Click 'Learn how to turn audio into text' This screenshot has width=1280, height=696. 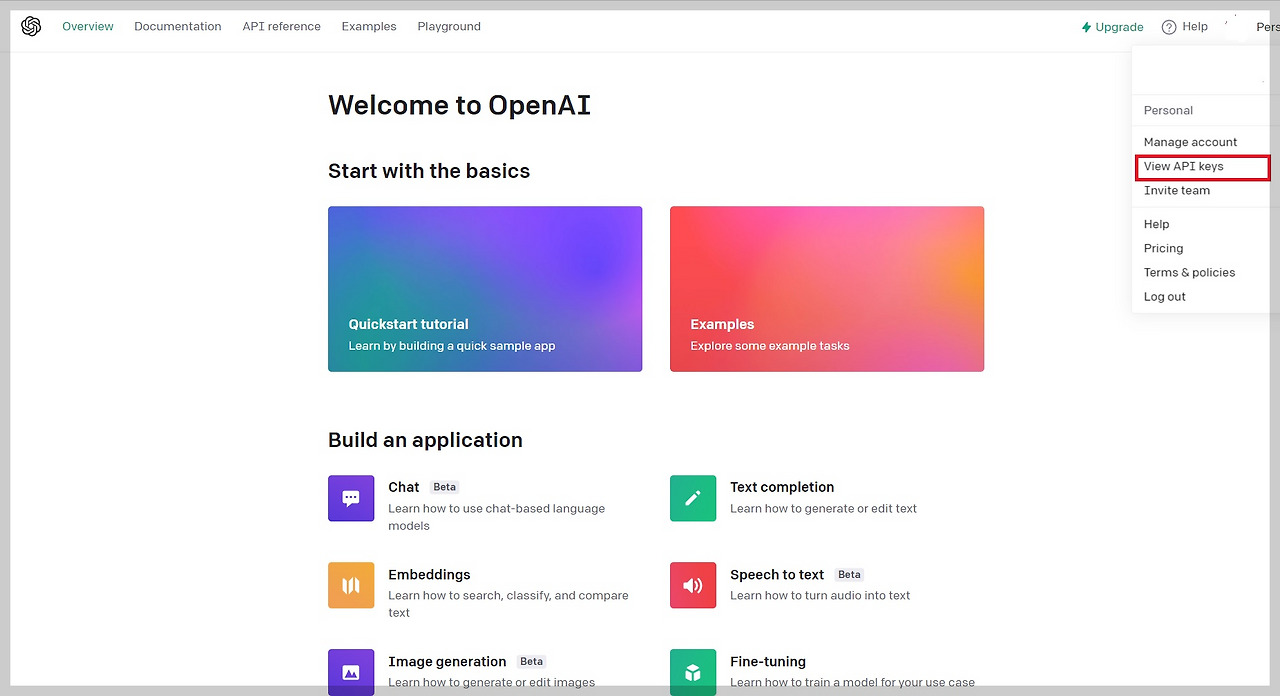coord(820,595)
